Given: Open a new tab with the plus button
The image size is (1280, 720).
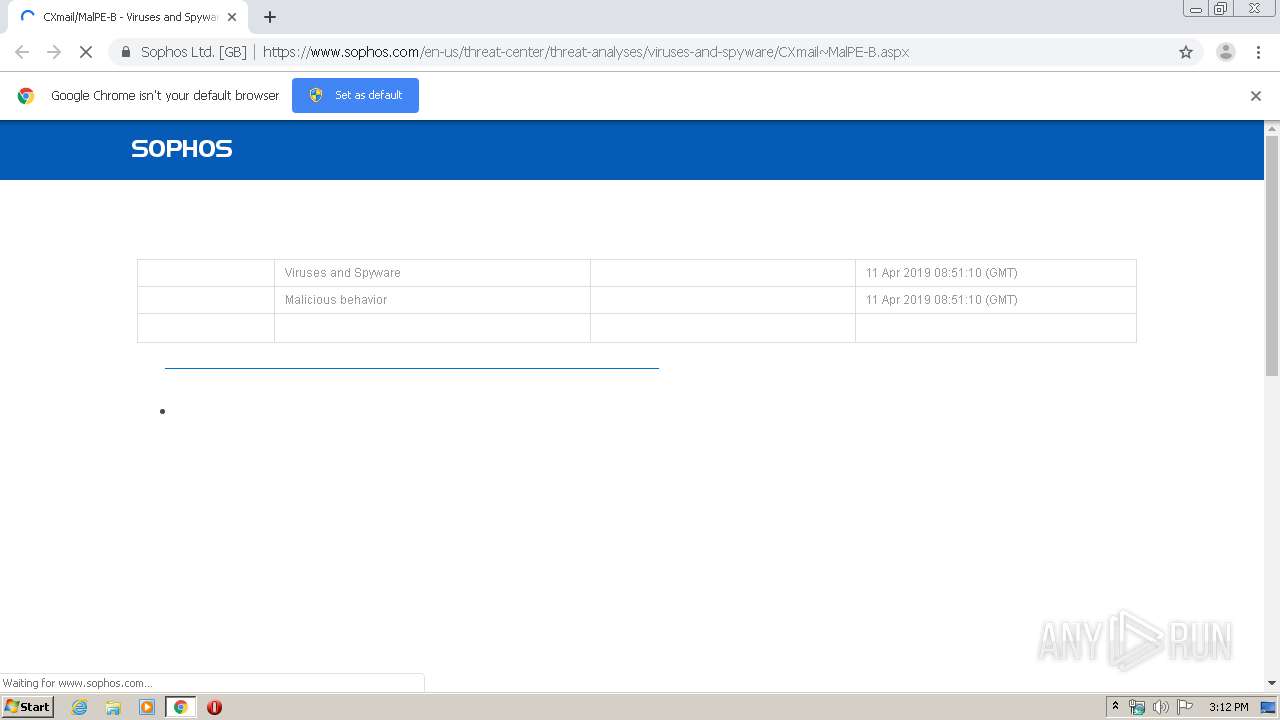Looking at the screenshot, I should click(x=270, y=17).
